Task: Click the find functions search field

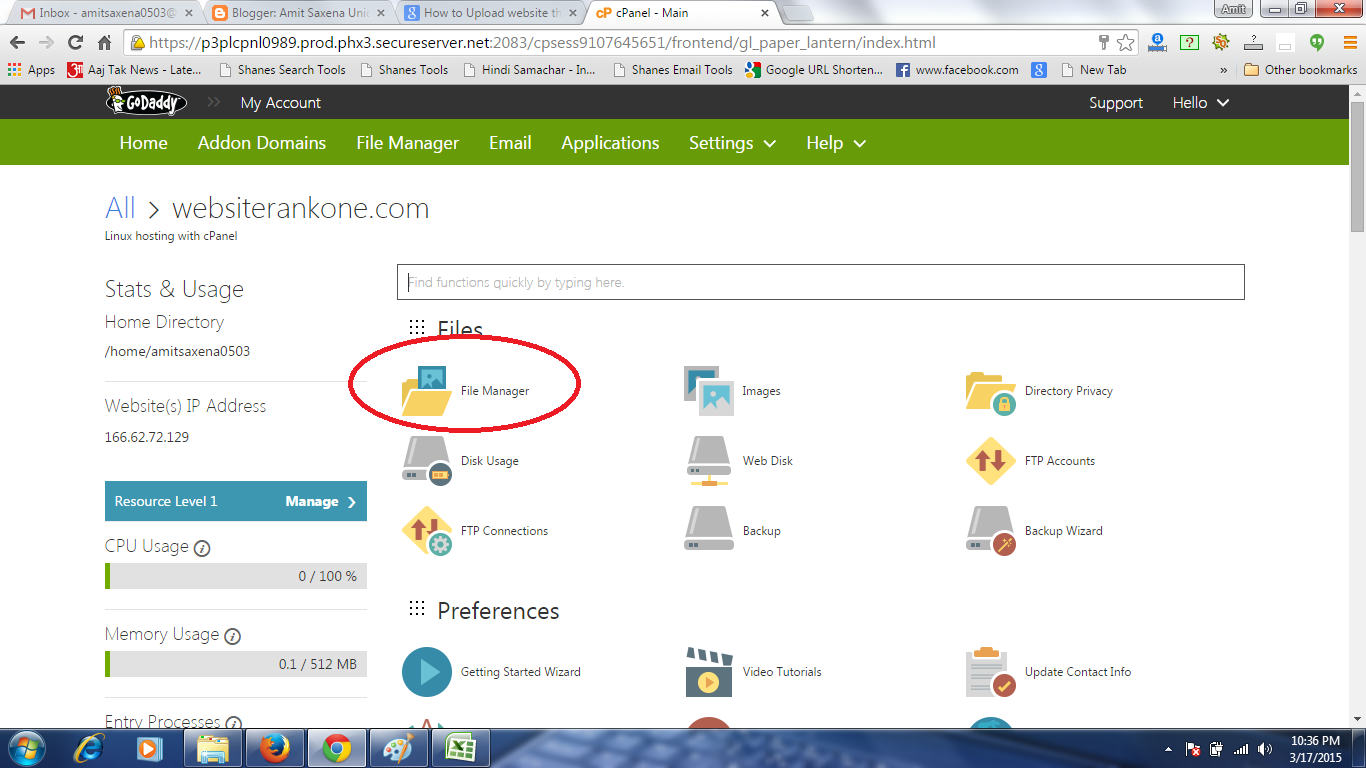Action: click(821, 282)
